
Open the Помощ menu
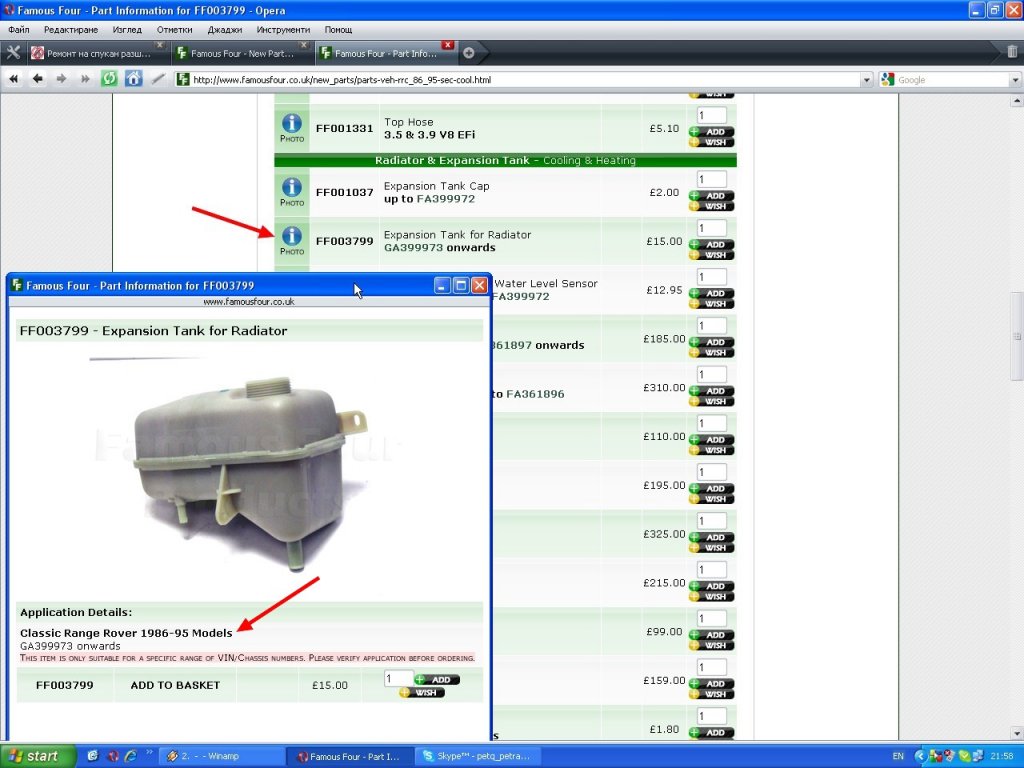pyautogui.click(x=338, y=29)
